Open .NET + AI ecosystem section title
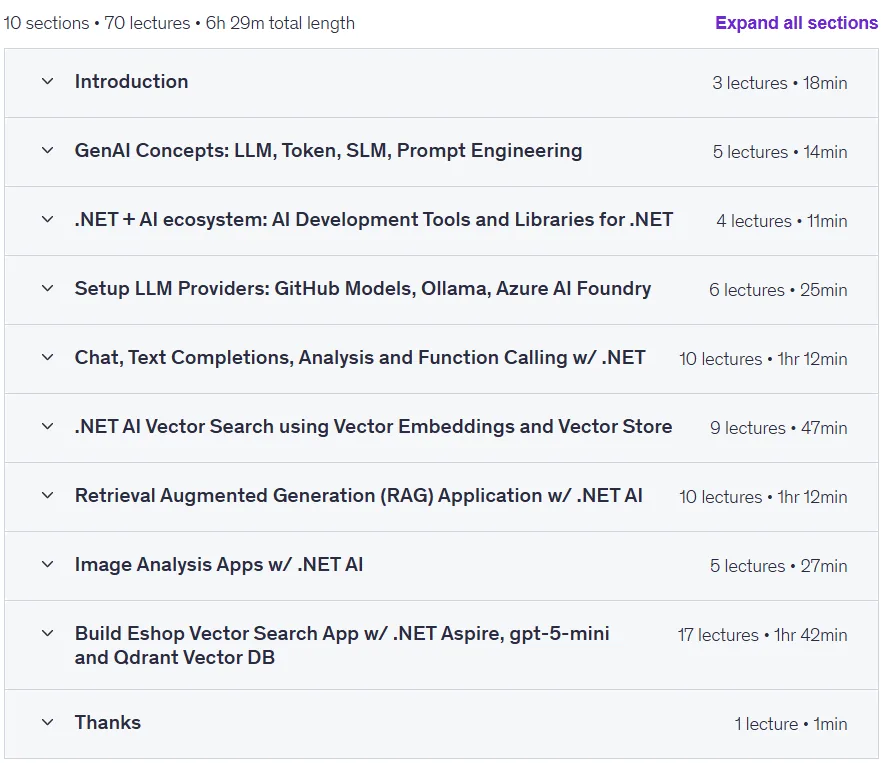 pos(374,219)
